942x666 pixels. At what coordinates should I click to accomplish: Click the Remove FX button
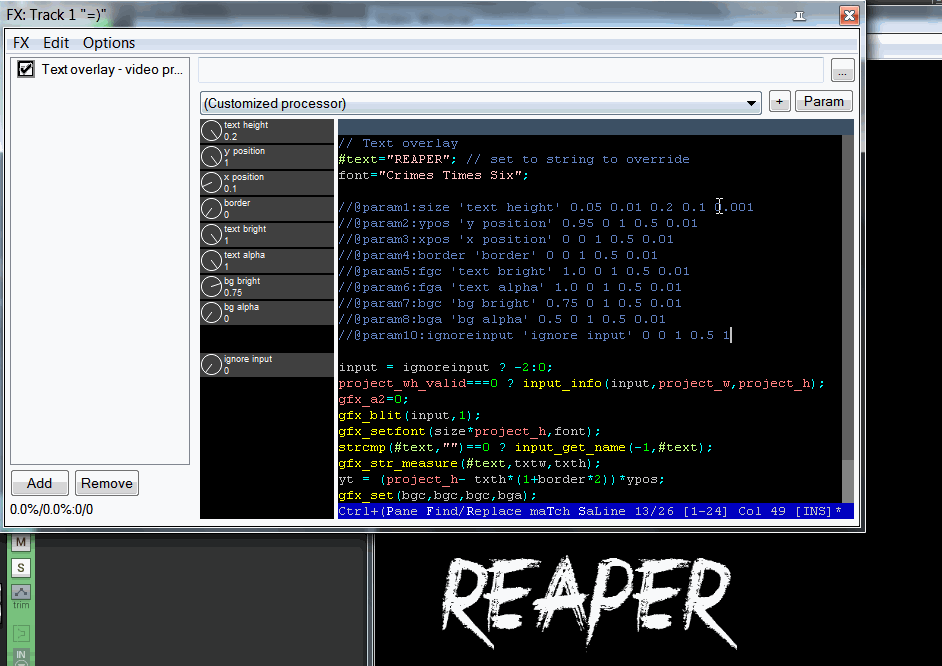tap(107, 483)
